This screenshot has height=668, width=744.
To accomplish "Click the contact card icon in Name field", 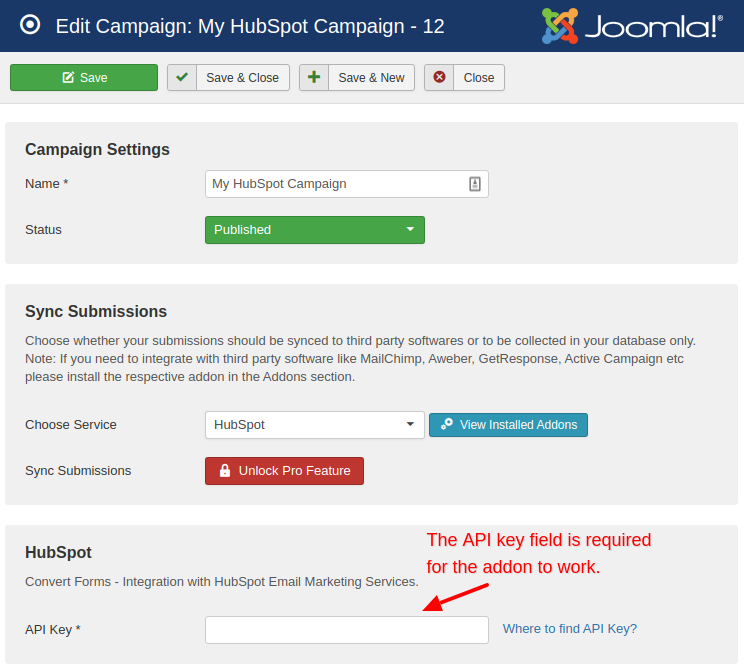I will click(475, 184).
